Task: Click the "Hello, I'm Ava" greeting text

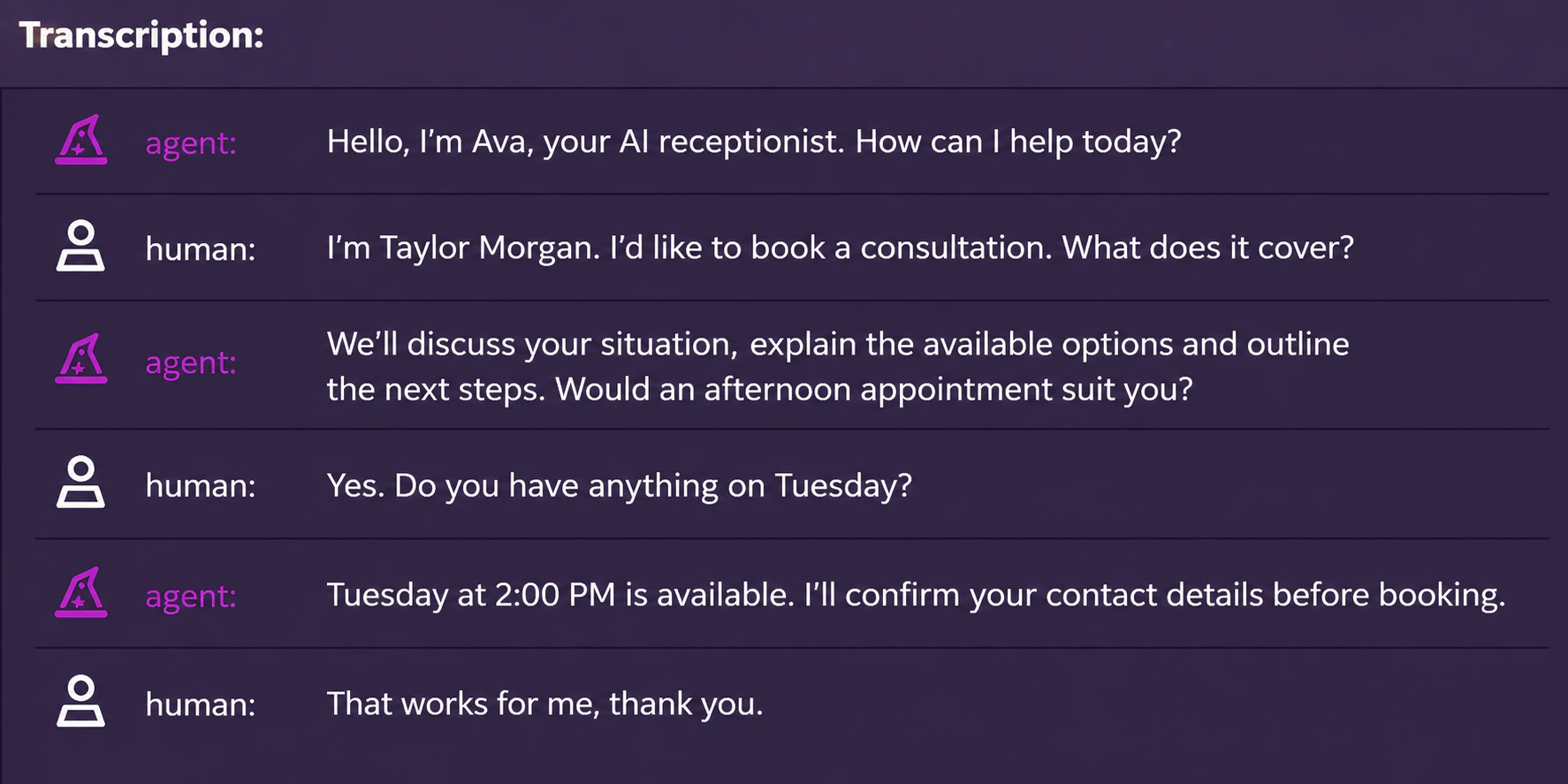Action: 754,141
